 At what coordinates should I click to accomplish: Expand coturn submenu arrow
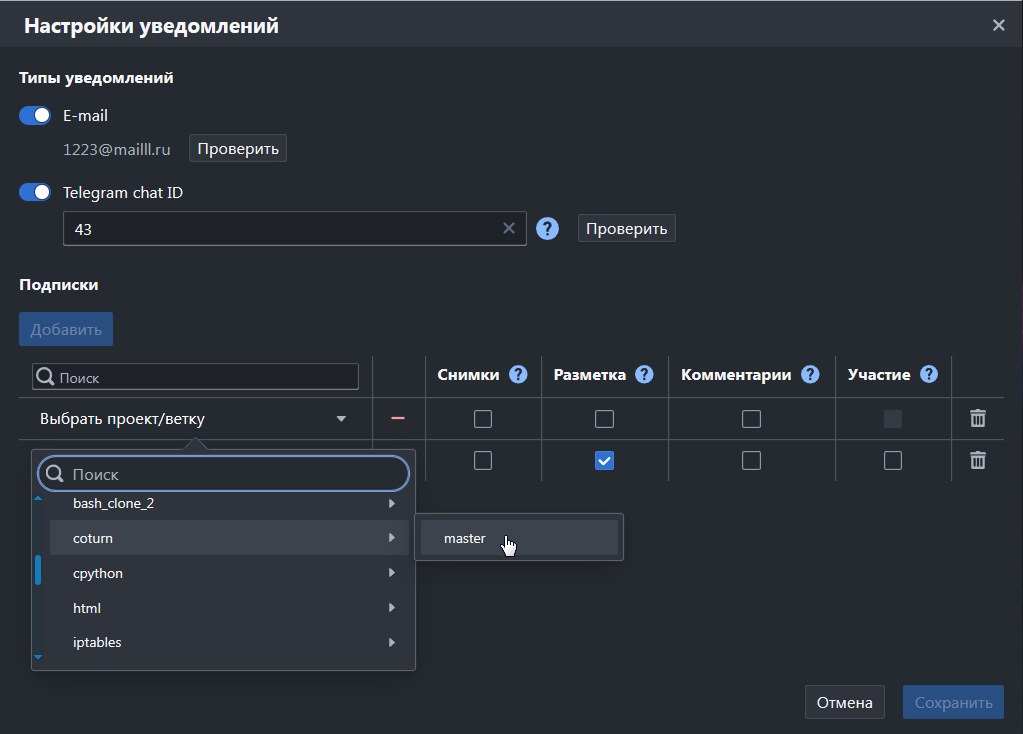[391, 538]
